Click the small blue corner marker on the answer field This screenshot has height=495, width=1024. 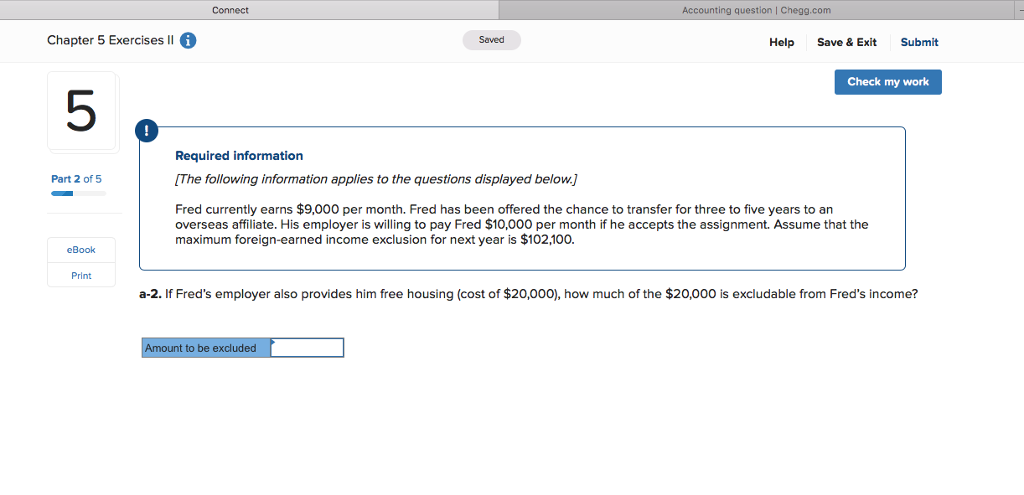click(272, 341)
